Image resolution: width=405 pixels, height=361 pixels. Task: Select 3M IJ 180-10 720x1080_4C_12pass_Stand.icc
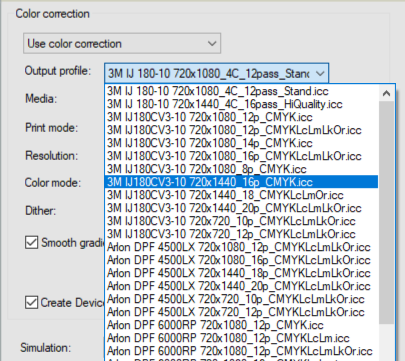pos(242,91)
